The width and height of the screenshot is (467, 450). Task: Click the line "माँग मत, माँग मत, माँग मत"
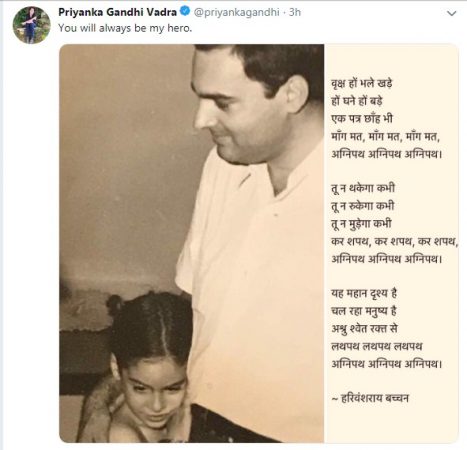tap(386, 136)
